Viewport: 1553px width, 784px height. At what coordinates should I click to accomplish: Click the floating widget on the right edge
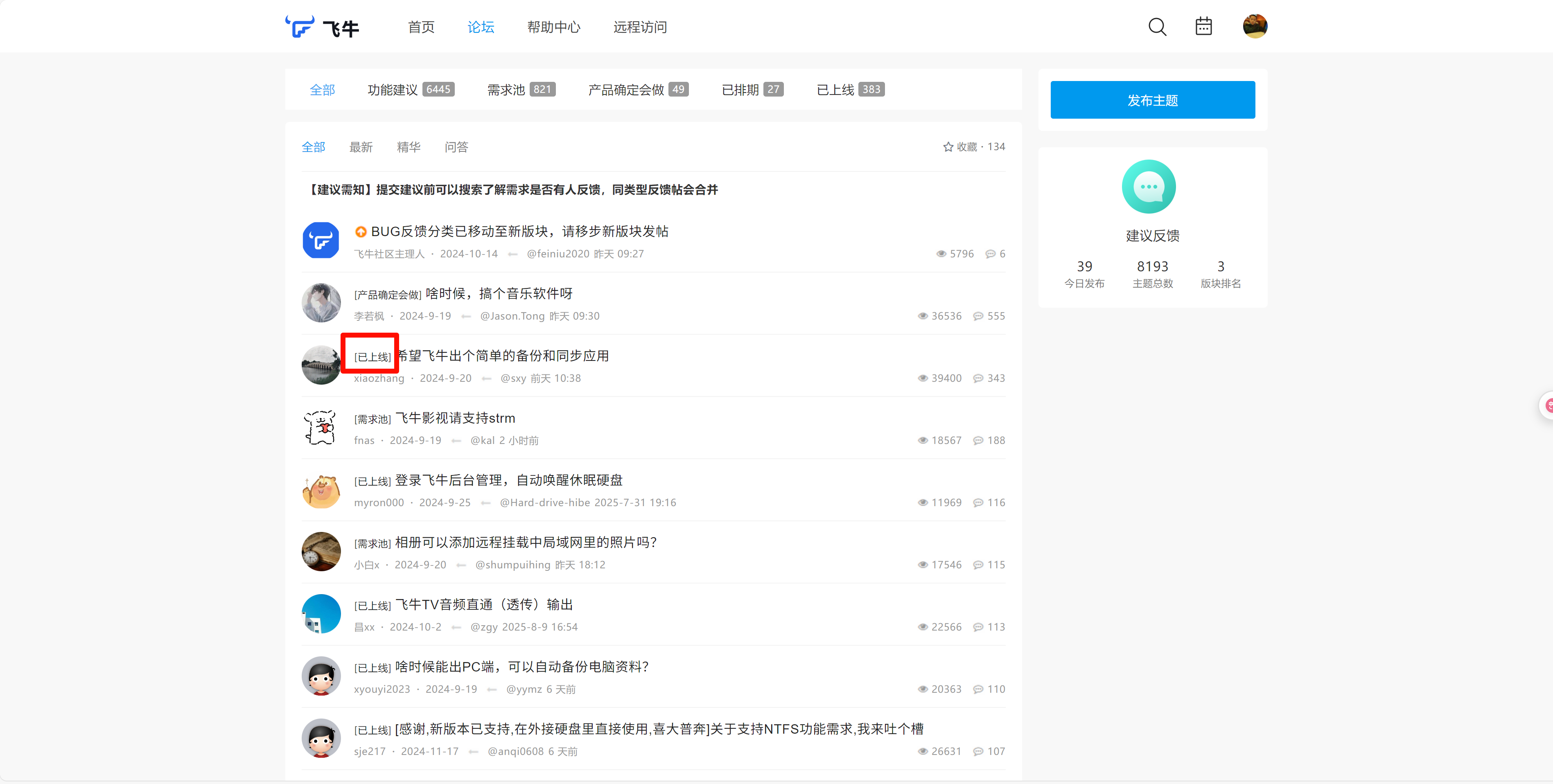1546,406
